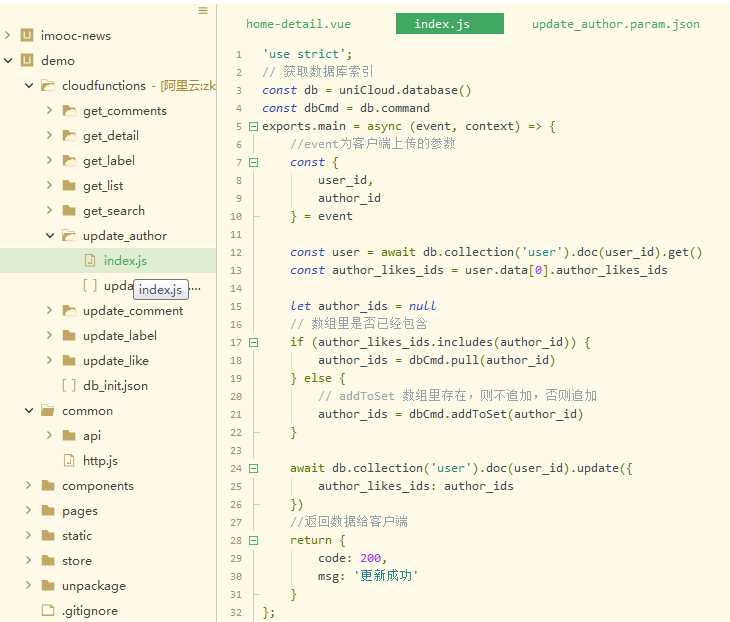730x622 pixels.
Task: Click the get_search folder icon
Action: click(69, 210)
